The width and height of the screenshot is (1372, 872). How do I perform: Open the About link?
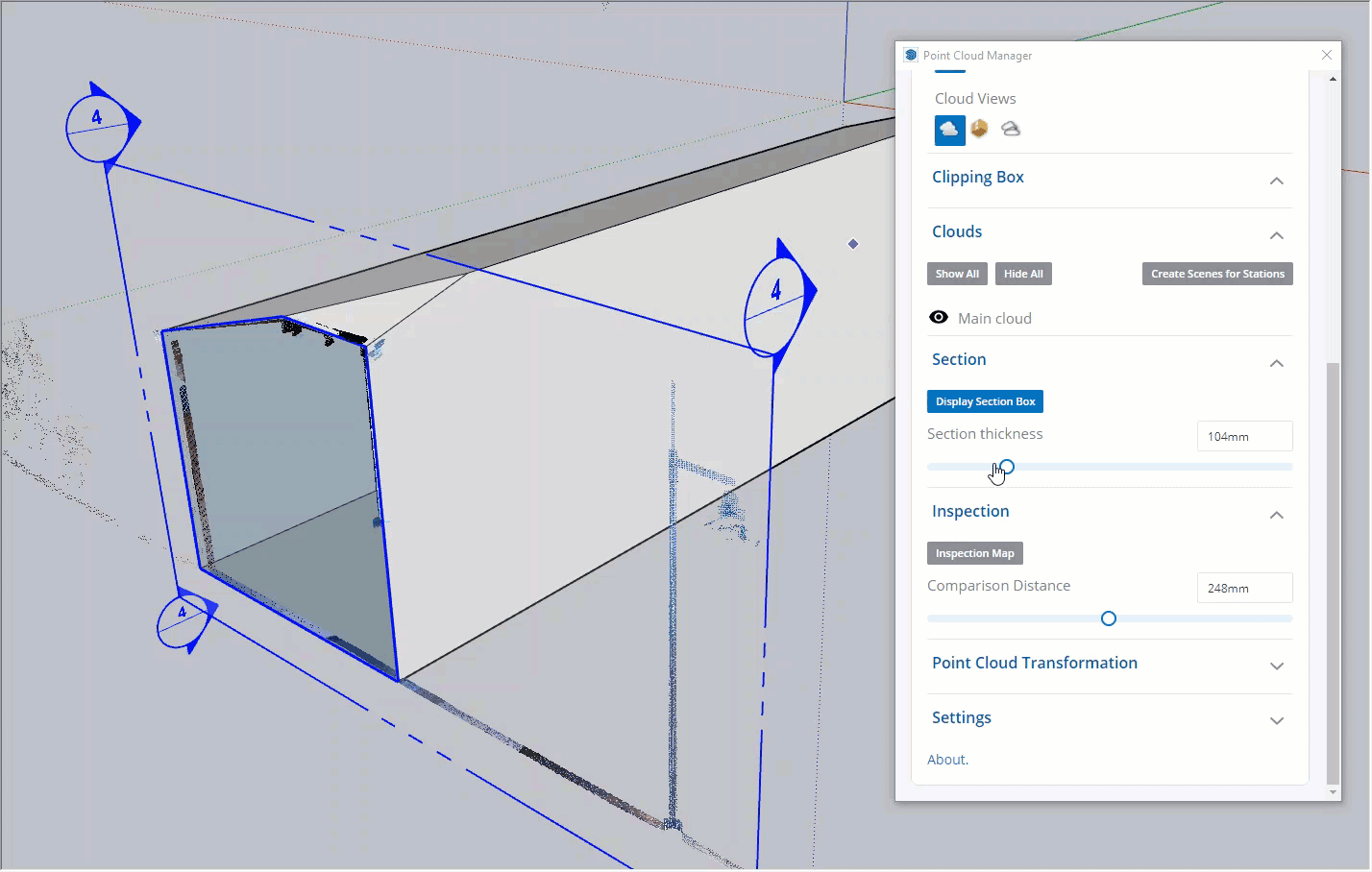947,760
